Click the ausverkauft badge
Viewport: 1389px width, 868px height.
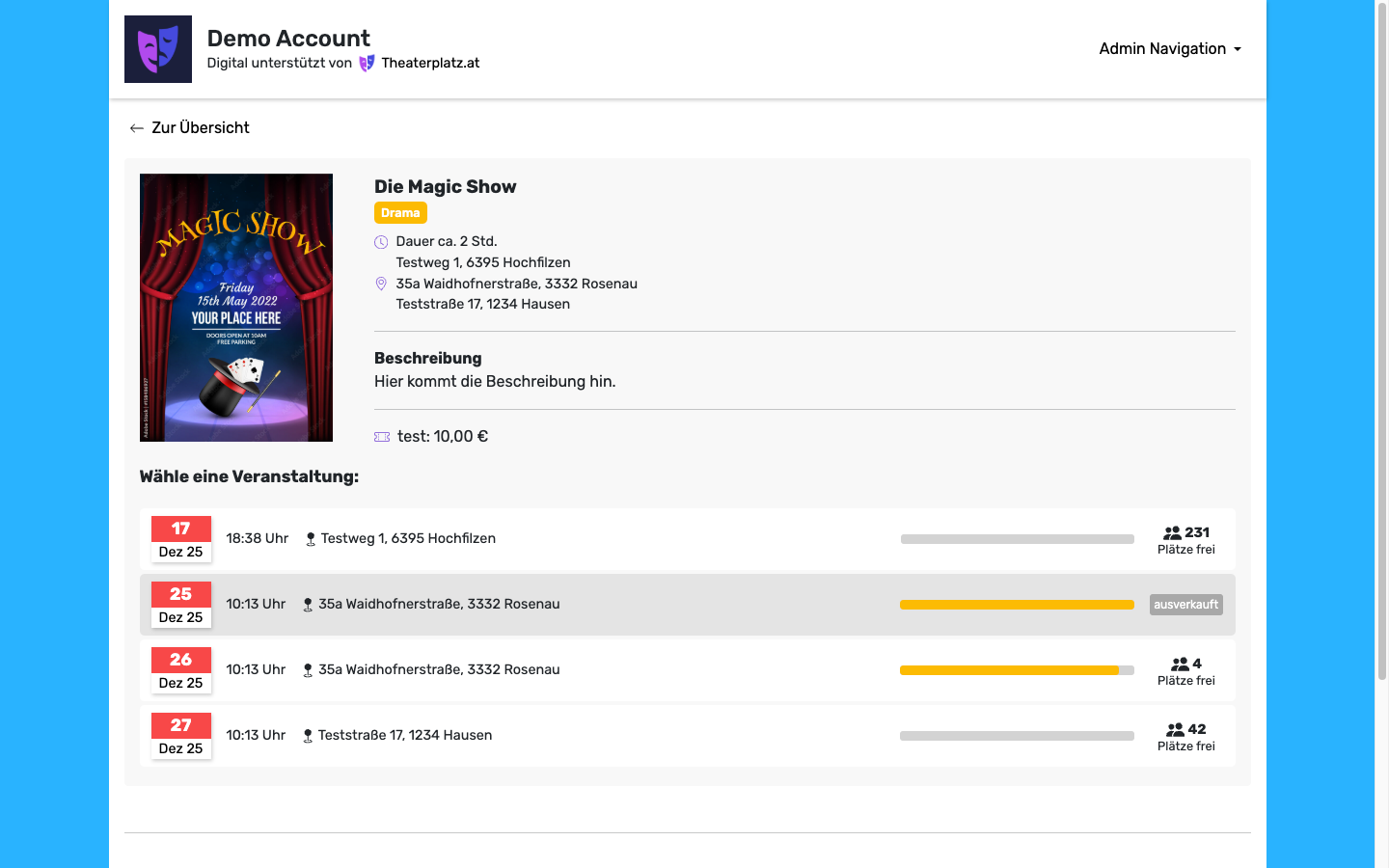(1185, 605)
